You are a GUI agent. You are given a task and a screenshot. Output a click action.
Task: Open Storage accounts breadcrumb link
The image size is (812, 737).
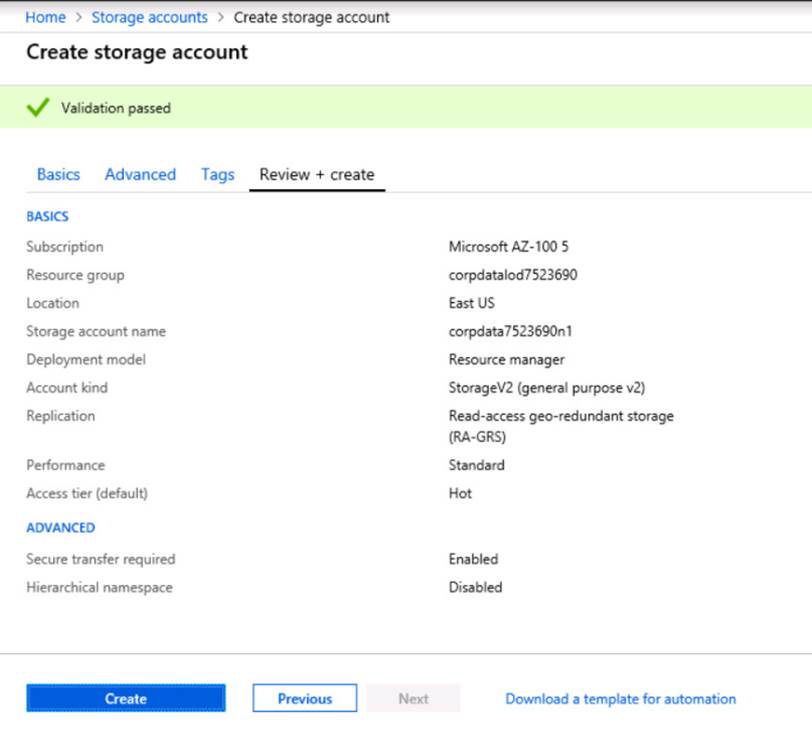coord(149,17)
